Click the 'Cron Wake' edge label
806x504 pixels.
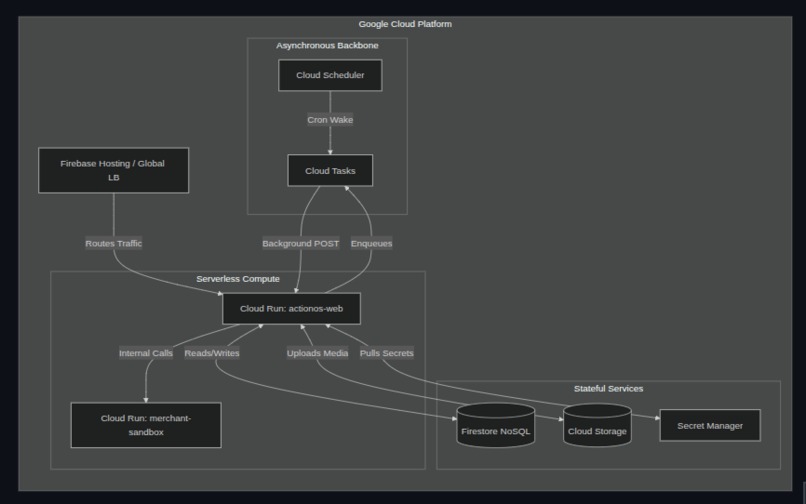click(330, 120)
